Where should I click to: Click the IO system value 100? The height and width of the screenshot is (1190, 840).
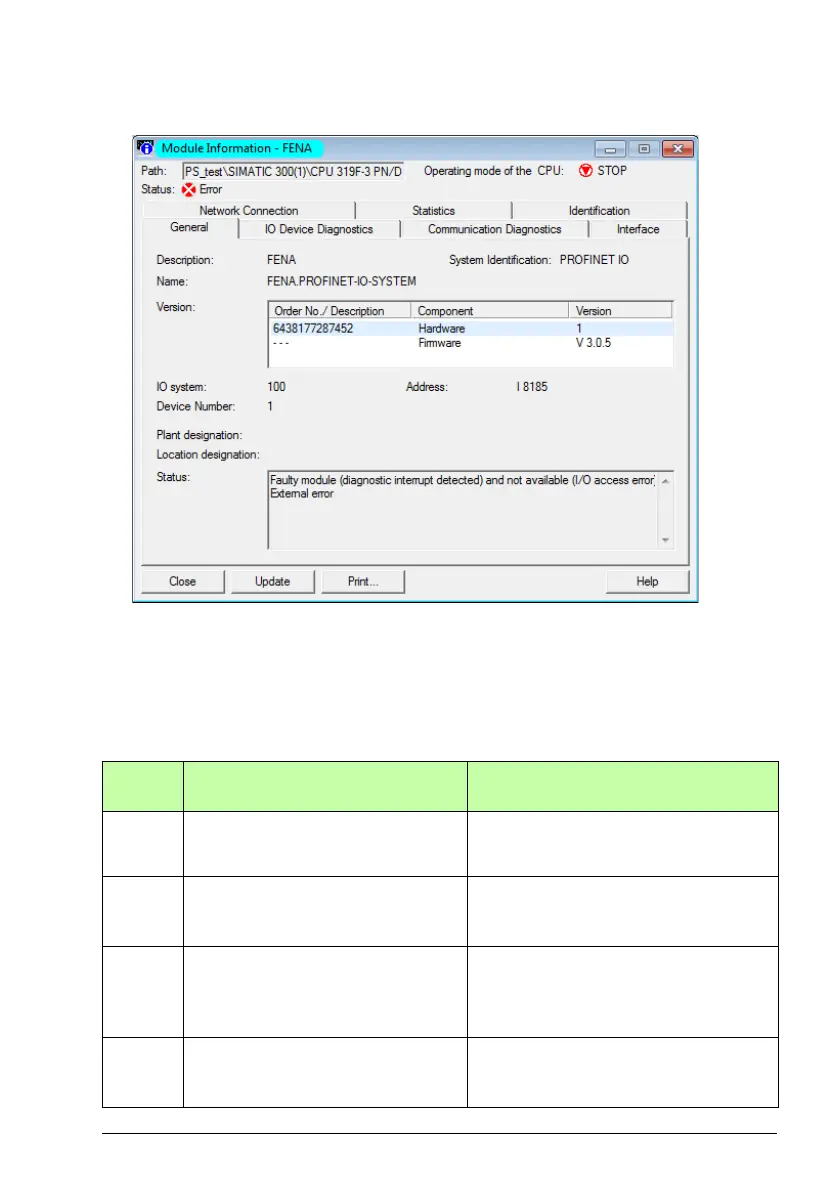pos(276,387)
